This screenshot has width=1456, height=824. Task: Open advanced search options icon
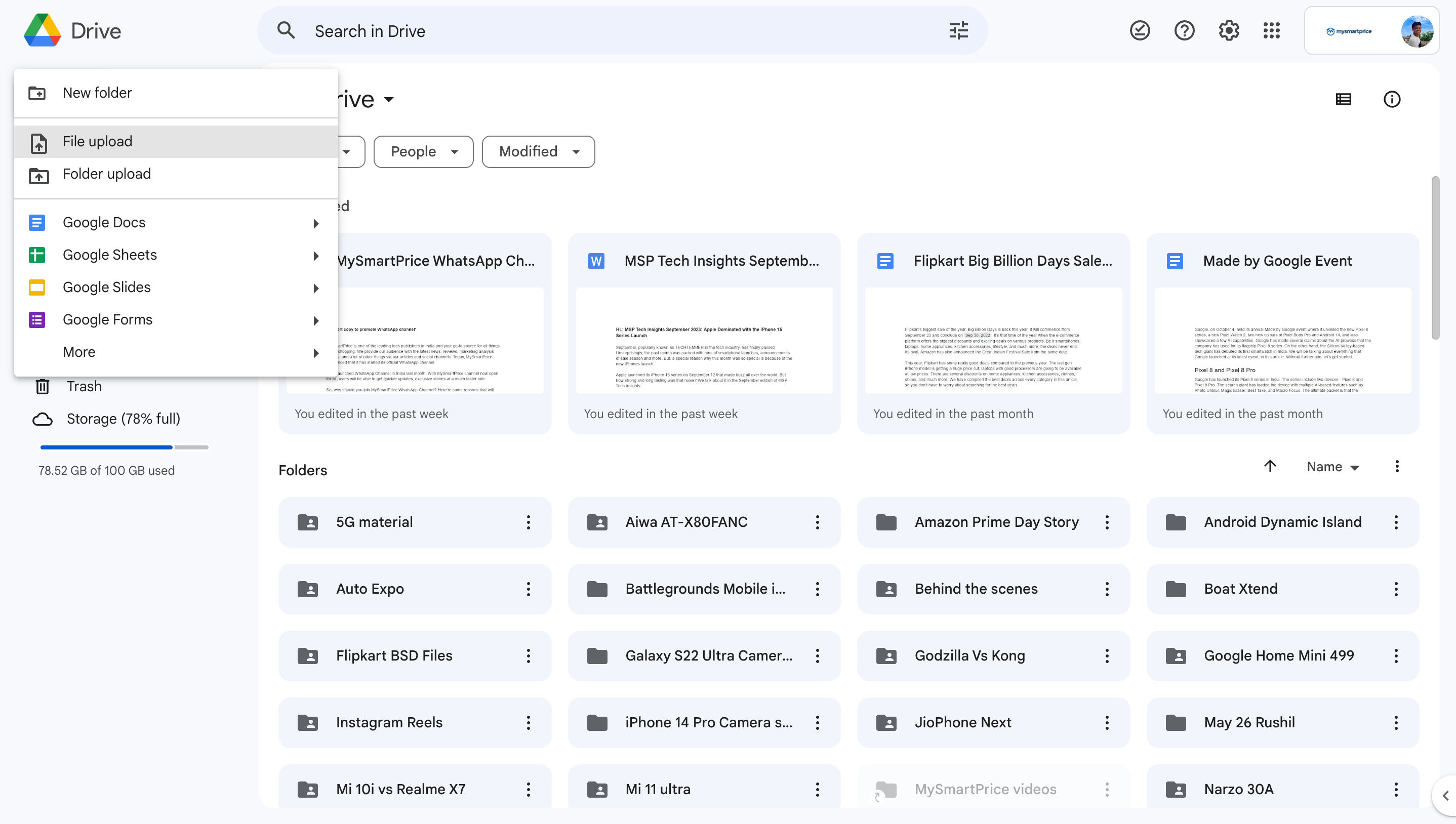click(958, 30)
